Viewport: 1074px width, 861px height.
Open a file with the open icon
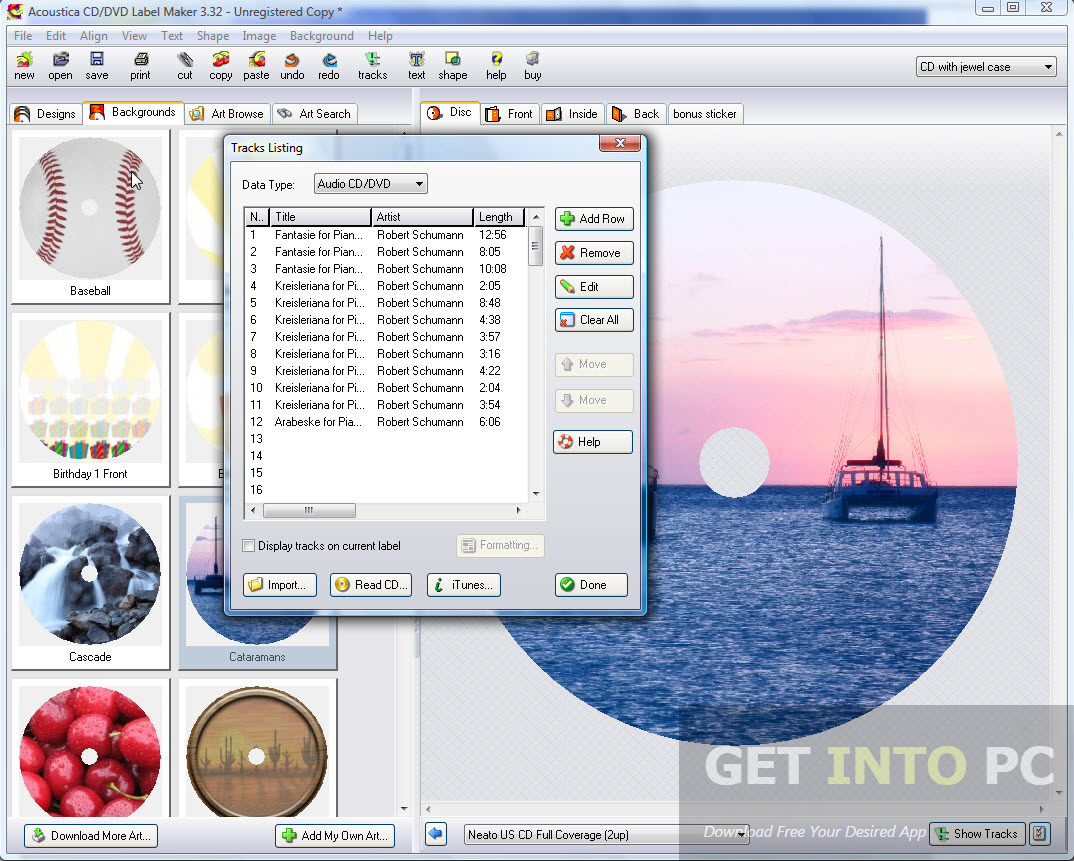click(x=60, y=66)
